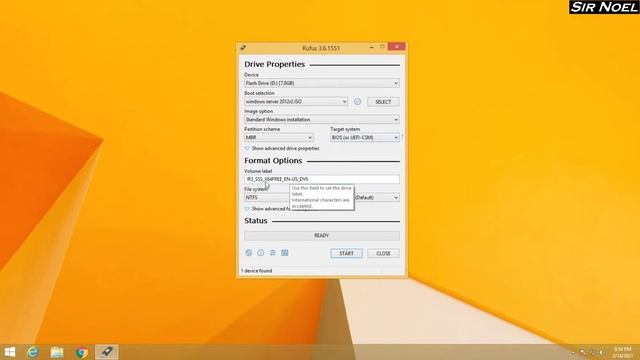Click SELECT to choose an ISO
Screen dimensions: 640x360
click(x=383, y=102)
